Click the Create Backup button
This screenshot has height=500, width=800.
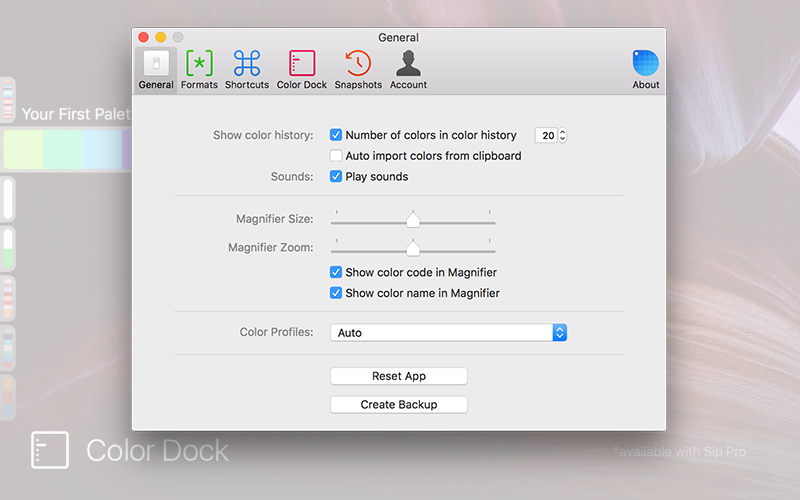pyautogui.click(x=399, y=404)
